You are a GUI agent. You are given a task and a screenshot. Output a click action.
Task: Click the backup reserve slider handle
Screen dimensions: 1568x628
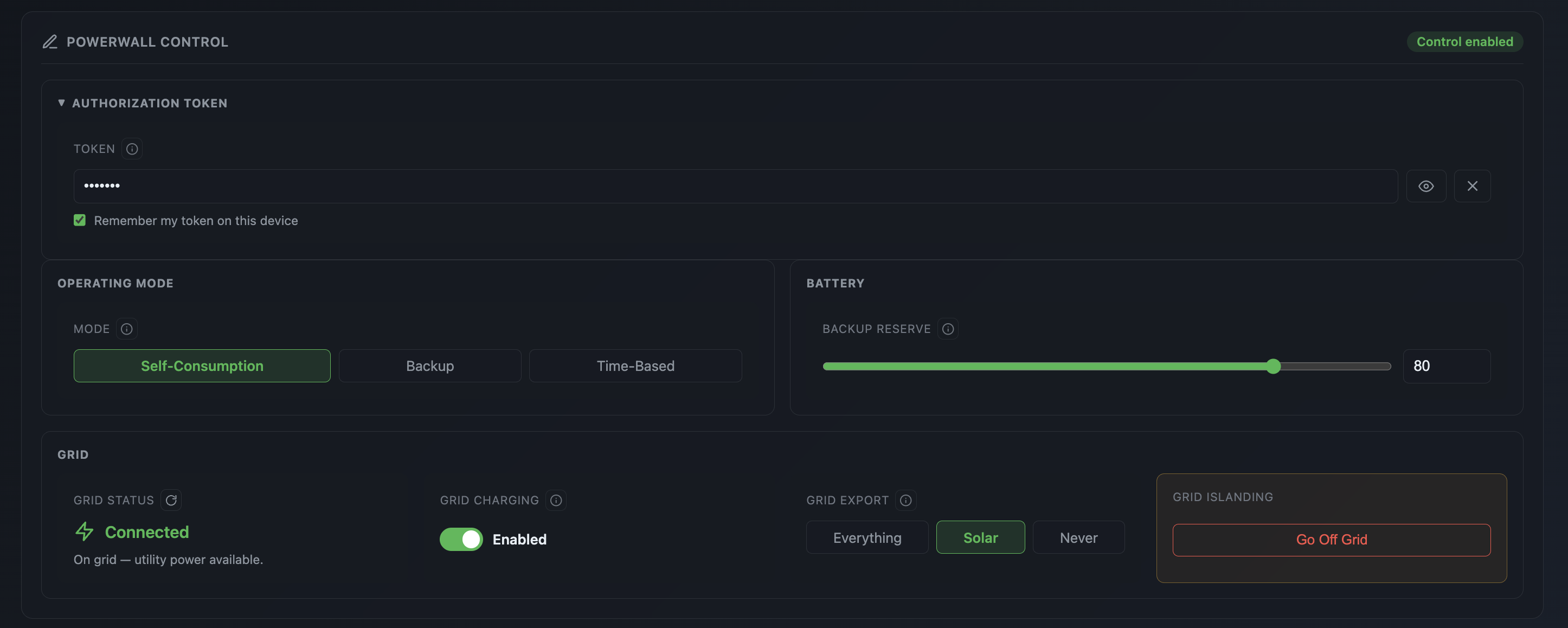pyautogui.click(x=1274, y=366)
